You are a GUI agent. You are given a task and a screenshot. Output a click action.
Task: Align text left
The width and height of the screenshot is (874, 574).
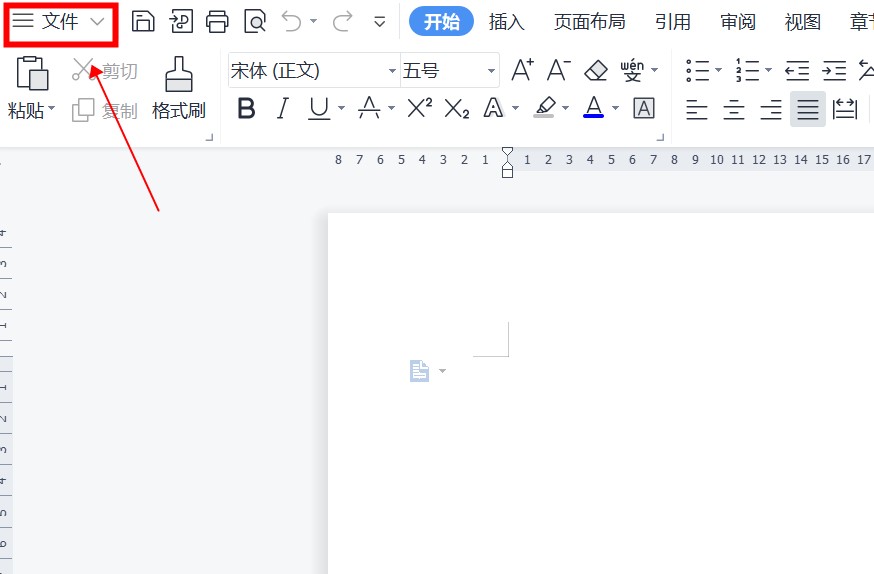697,109
